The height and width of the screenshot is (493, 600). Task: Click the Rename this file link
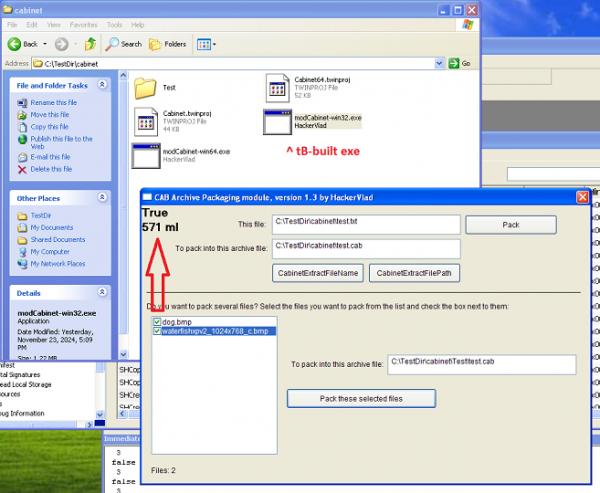tap(54, 103)
